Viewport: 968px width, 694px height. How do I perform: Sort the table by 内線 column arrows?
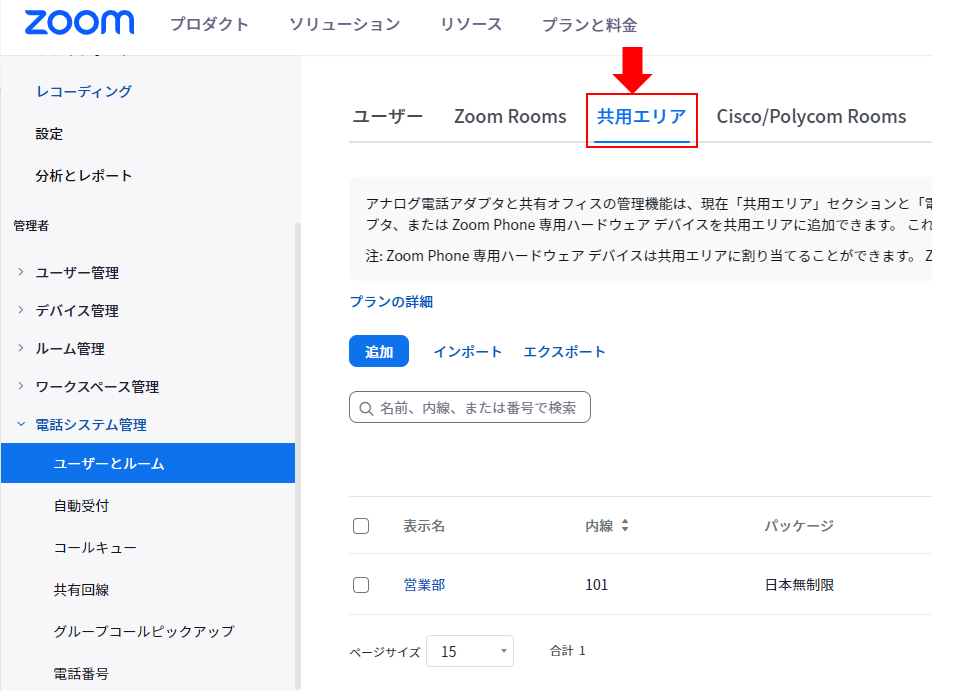[625, 525]
